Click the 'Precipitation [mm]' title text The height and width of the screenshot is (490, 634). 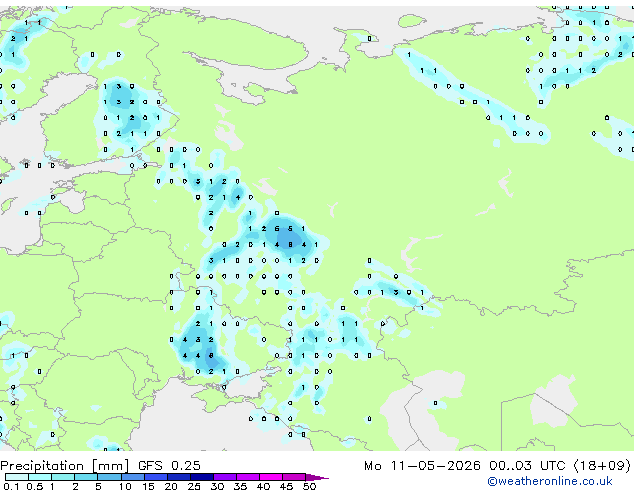[x=65, y=466]
